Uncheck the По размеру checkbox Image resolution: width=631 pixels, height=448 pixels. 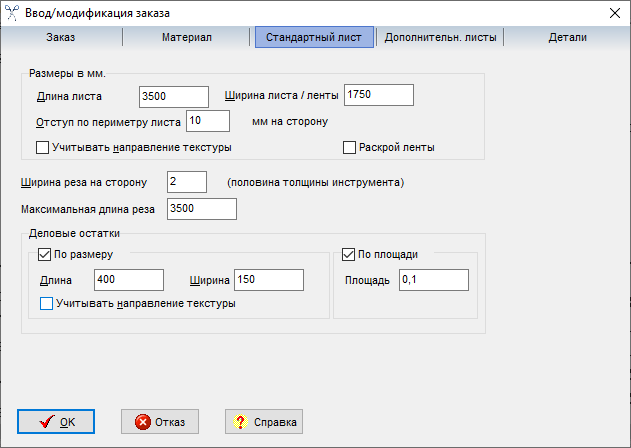[x=44, y=254]
